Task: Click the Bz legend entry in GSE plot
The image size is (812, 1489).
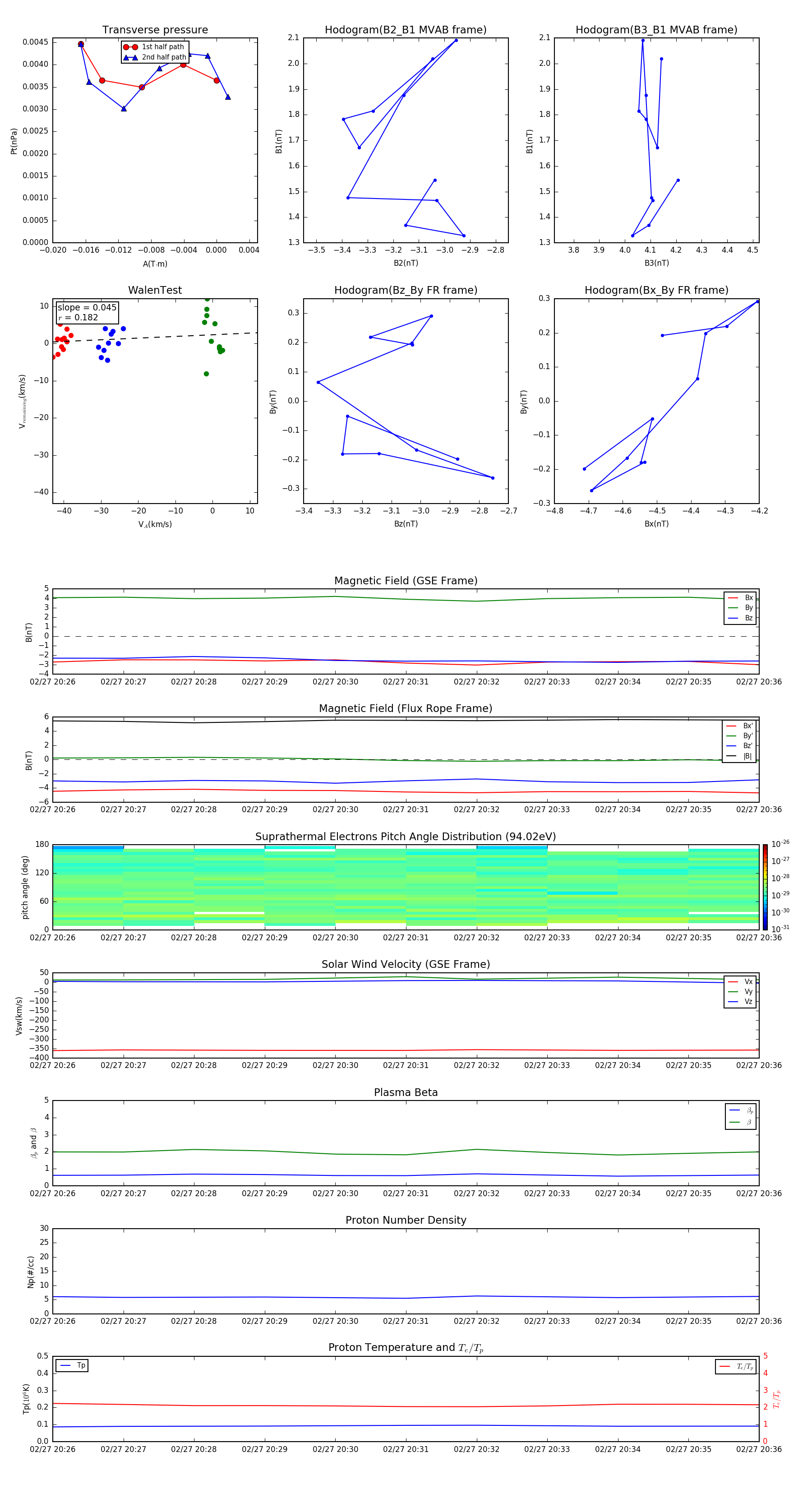Action: [740, 618]
